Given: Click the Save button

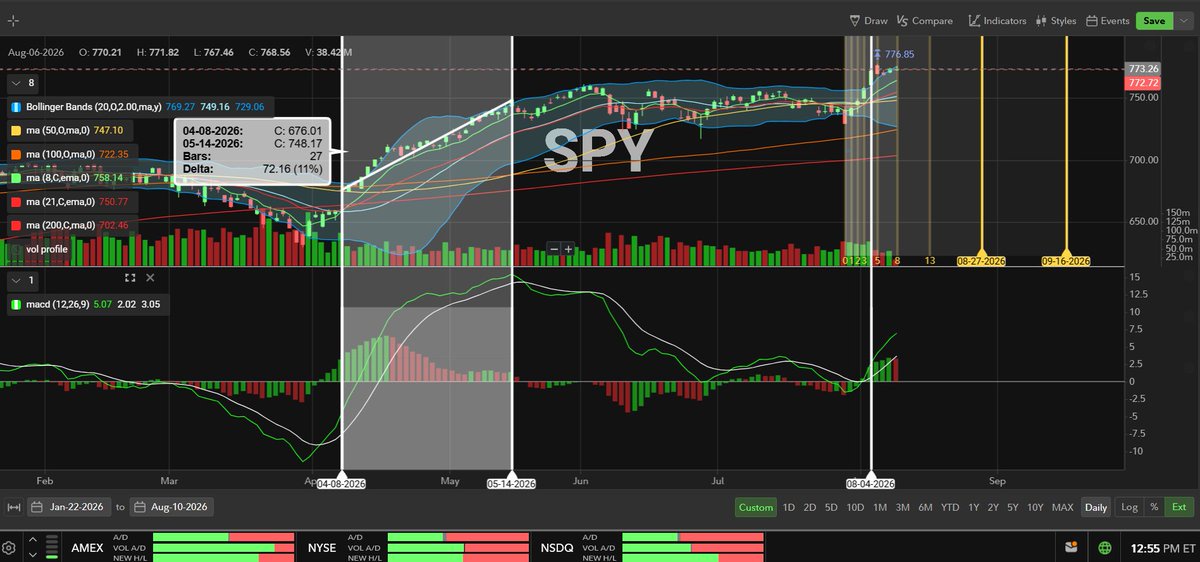Looking at the screenshot, I should 1154,20.
